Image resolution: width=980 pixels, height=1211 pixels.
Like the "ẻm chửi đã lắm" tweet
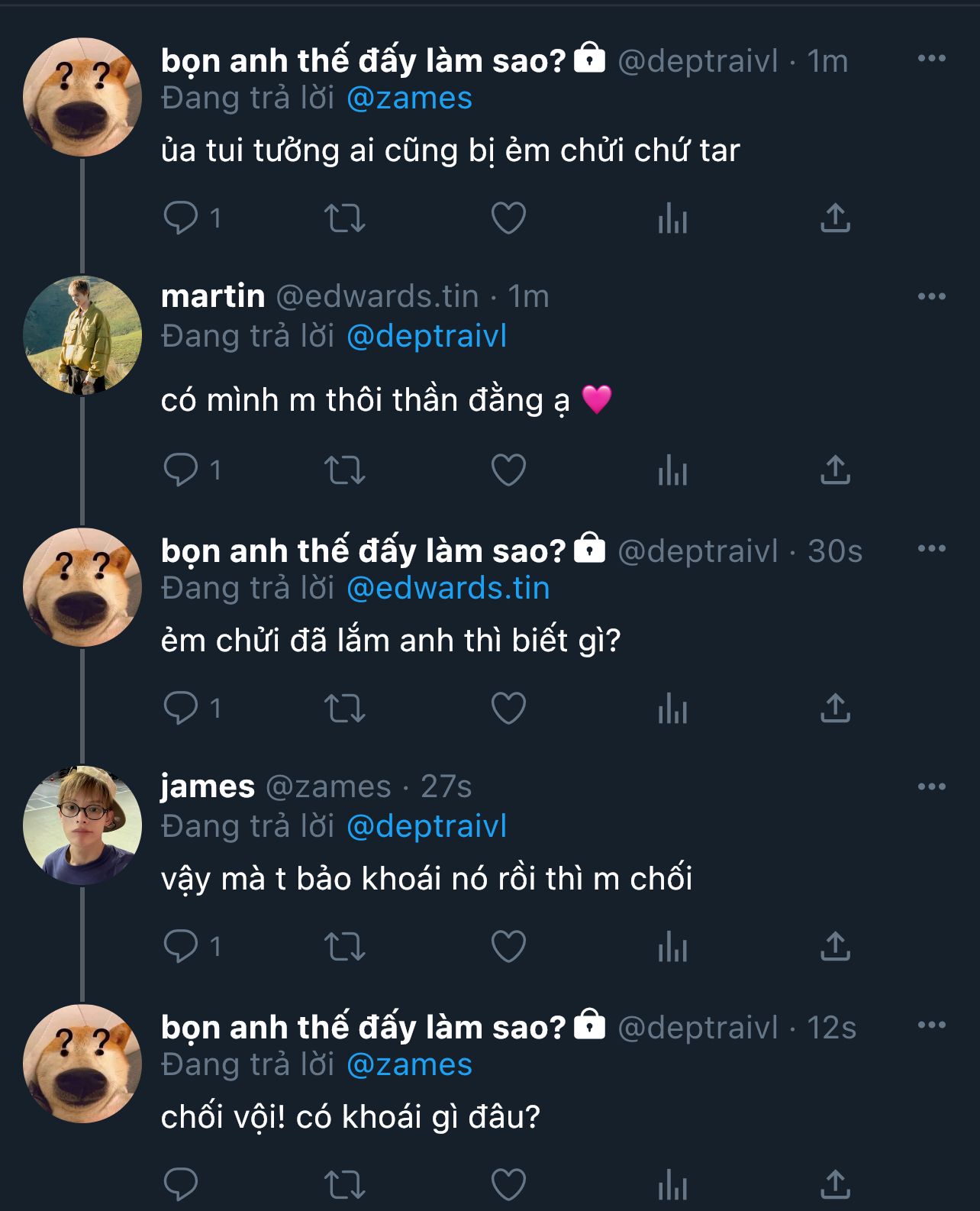508,709
